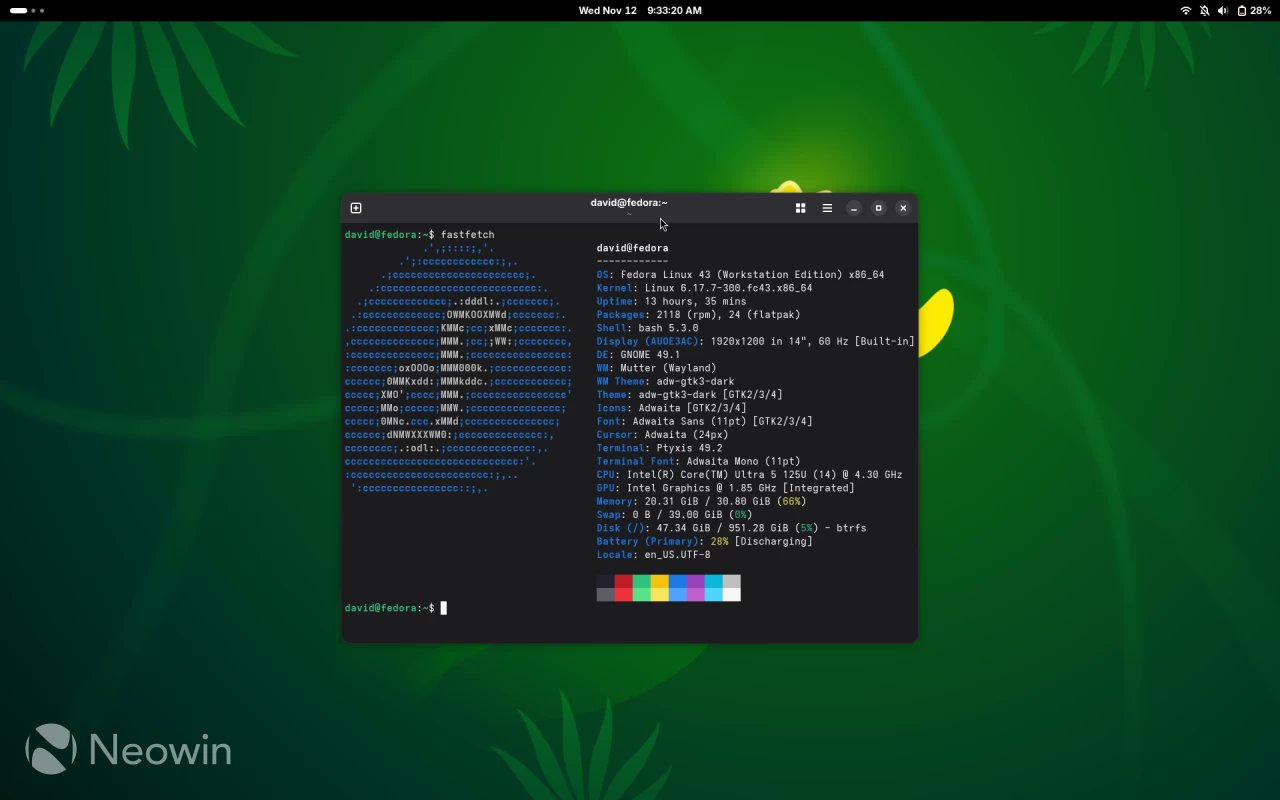The width and height of the screenshot is (1280, 800).
Task: Click the speaker volume icon in the tray
Action: click(1222, 11)
